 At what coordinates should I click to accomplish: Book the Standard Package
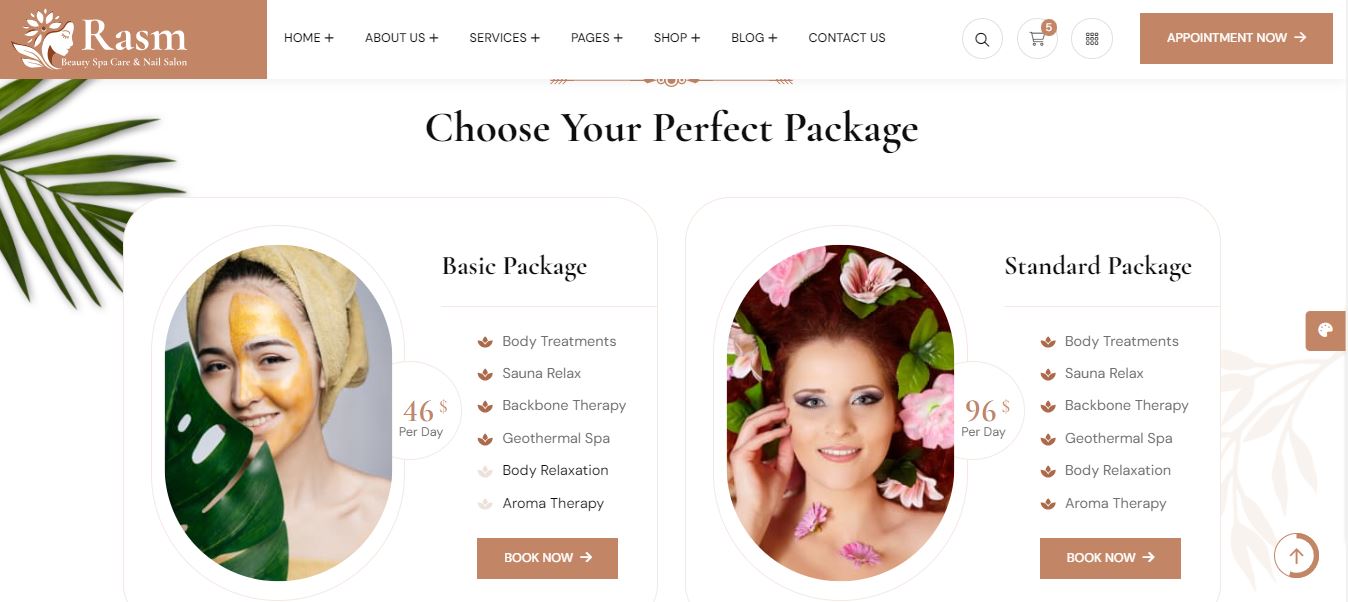(x=1110, y=558)
